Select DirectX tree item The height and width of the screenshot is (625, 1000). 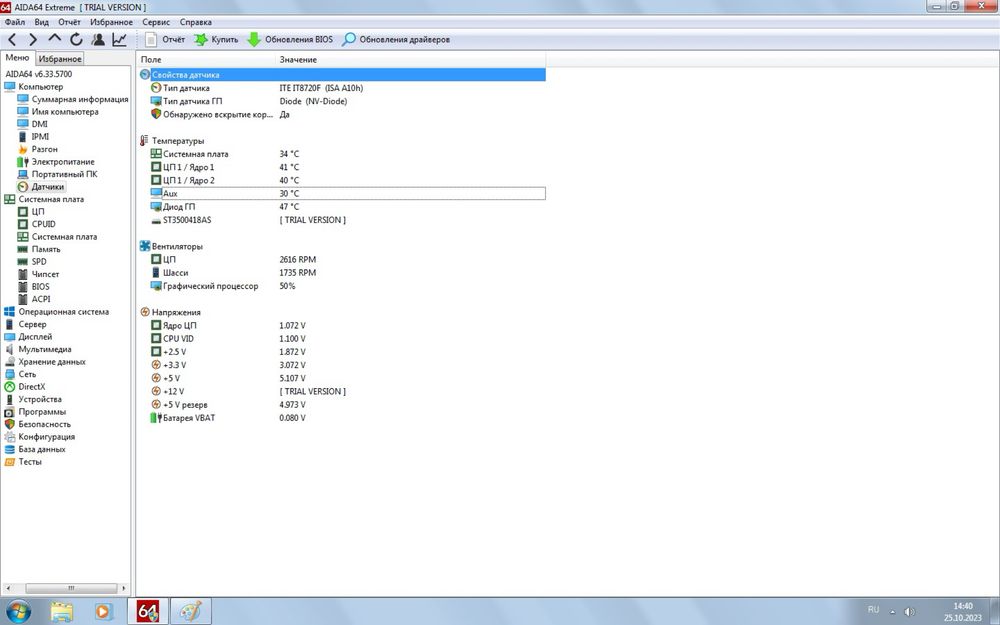pos(25,386)
